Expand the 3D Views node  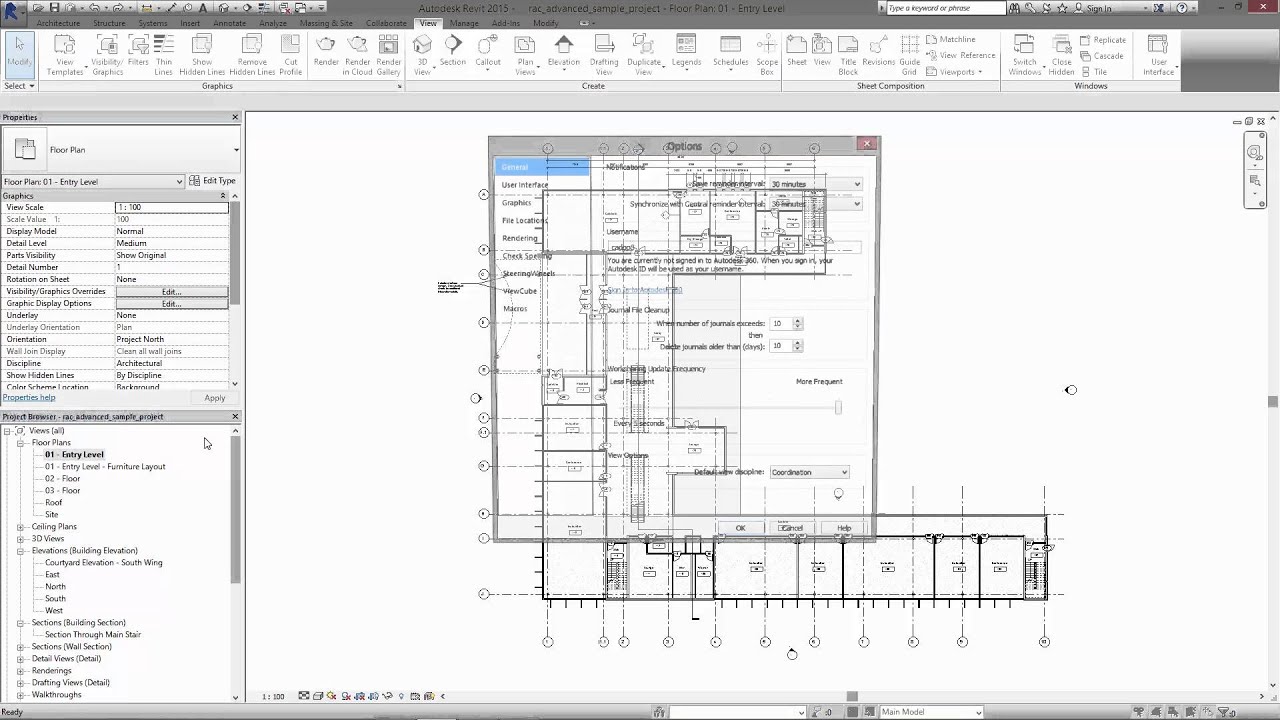[x=21, y=539]
